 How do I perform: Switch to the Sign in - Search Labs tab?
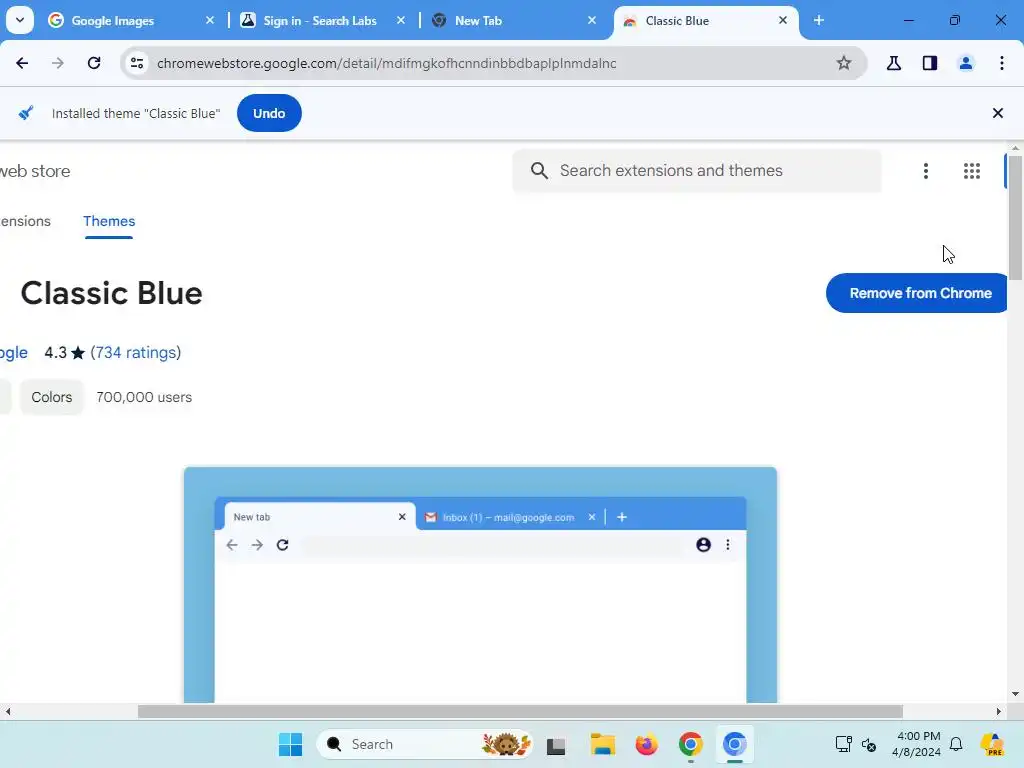(x=320, y=21)
